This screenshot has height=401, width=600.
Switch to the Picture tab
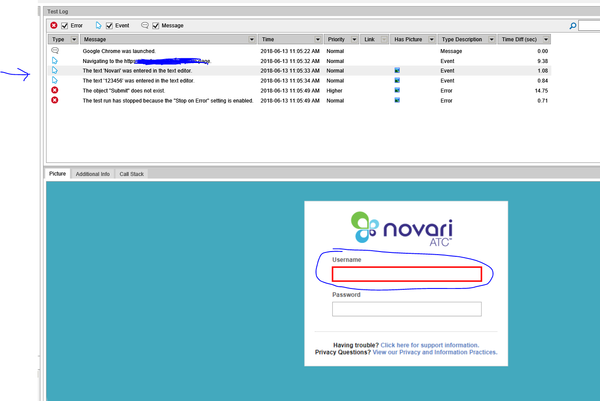click(x=57, y=174)
